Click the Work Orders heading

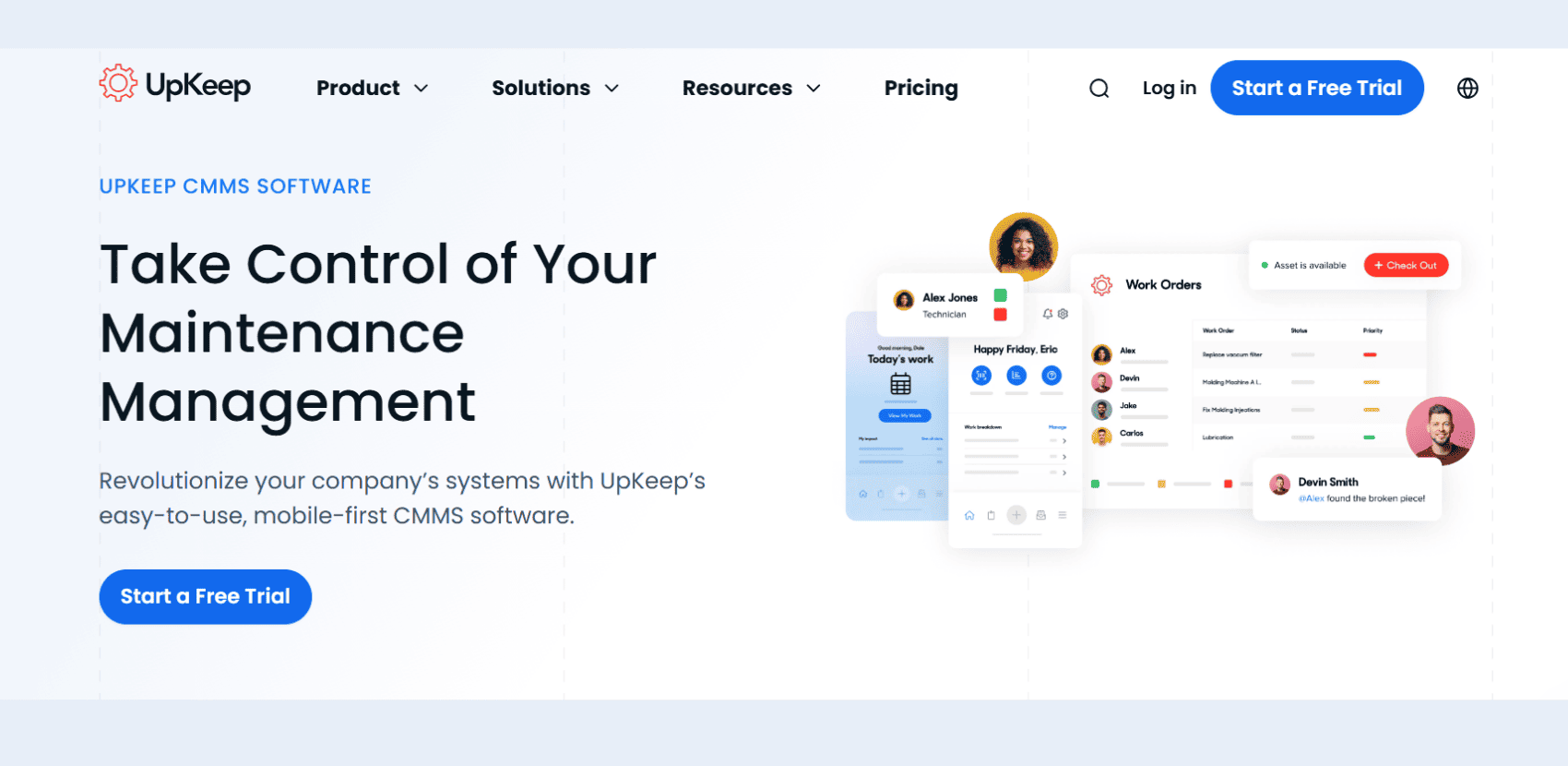1163,285
